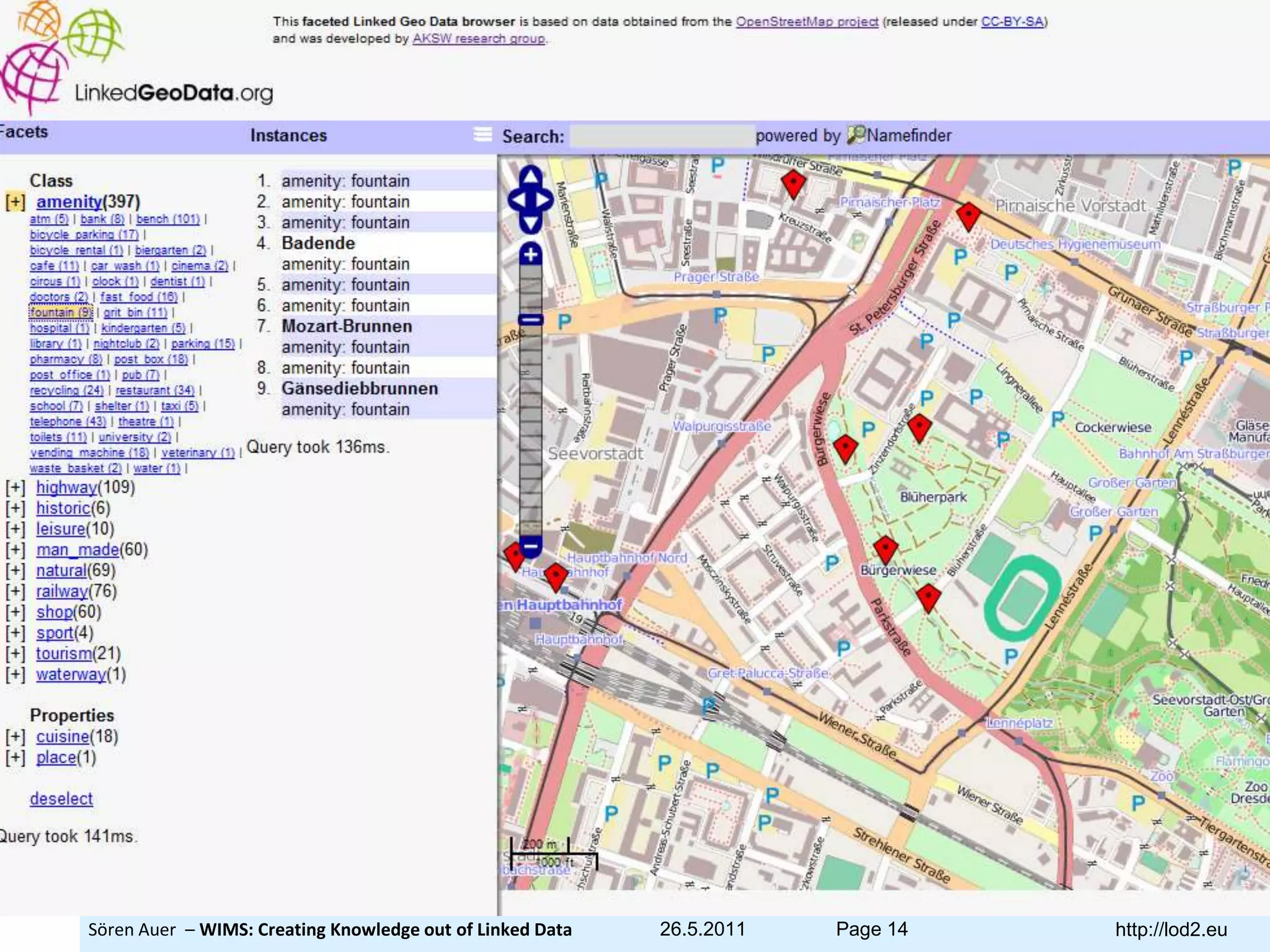Select the fountain (9) facet filter
Viewport: 1270px width, 952px height.
[61, 312]
